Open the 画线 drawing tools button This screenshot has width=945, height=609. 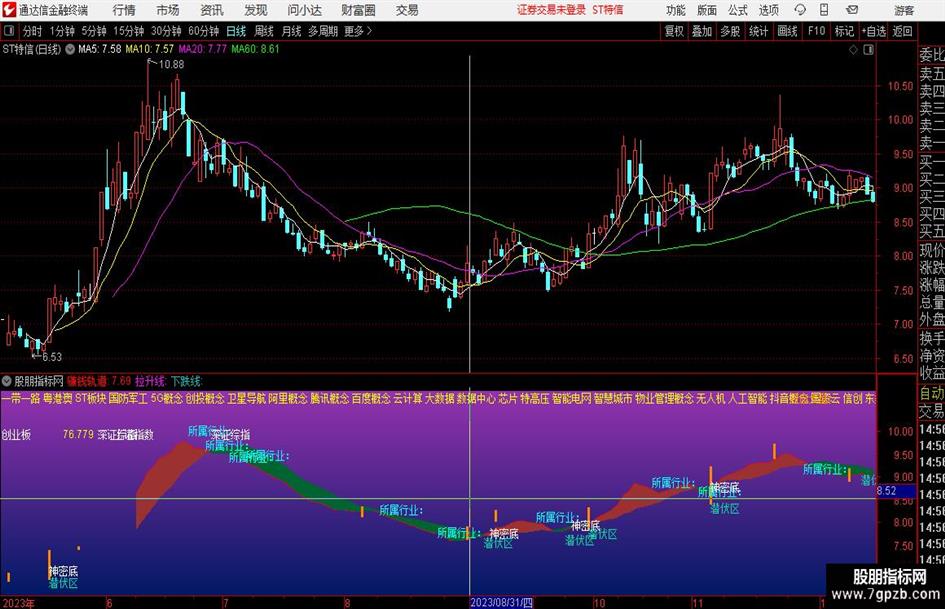pyautogui.click(x=787, y=31)
